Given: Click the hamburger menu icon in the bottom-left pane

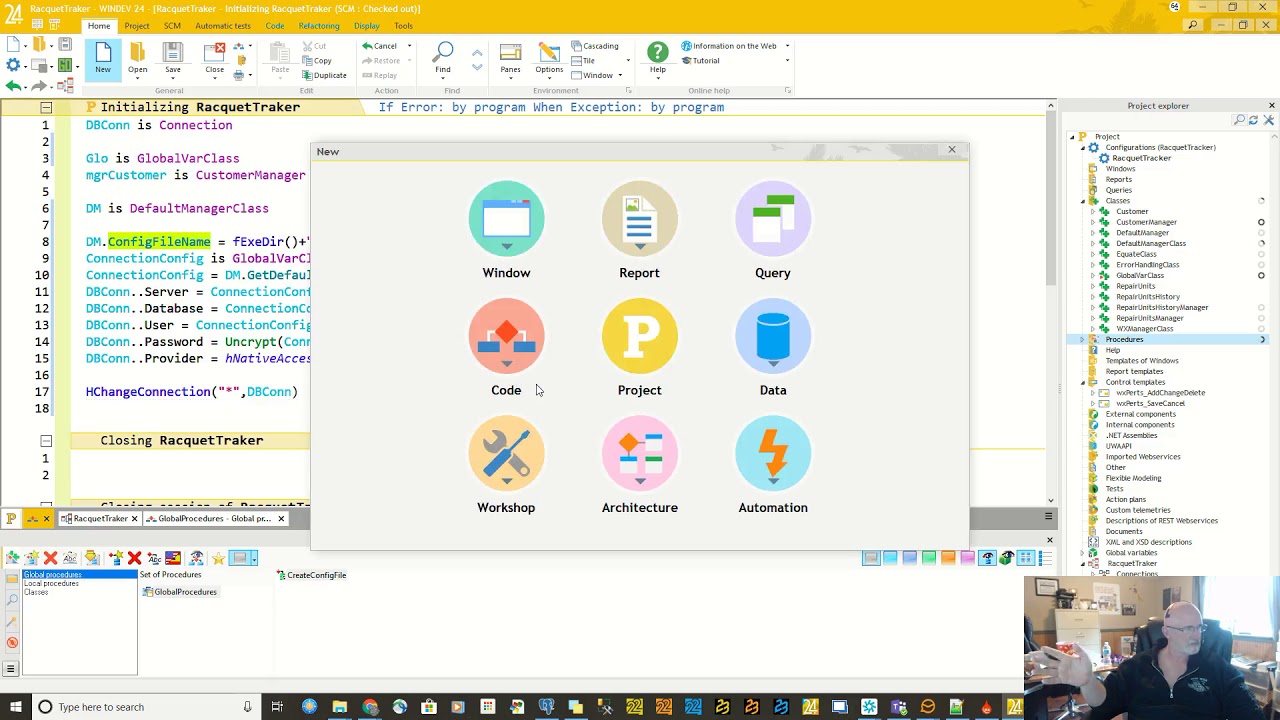Looking at the screenshot, I should point(11,669).
